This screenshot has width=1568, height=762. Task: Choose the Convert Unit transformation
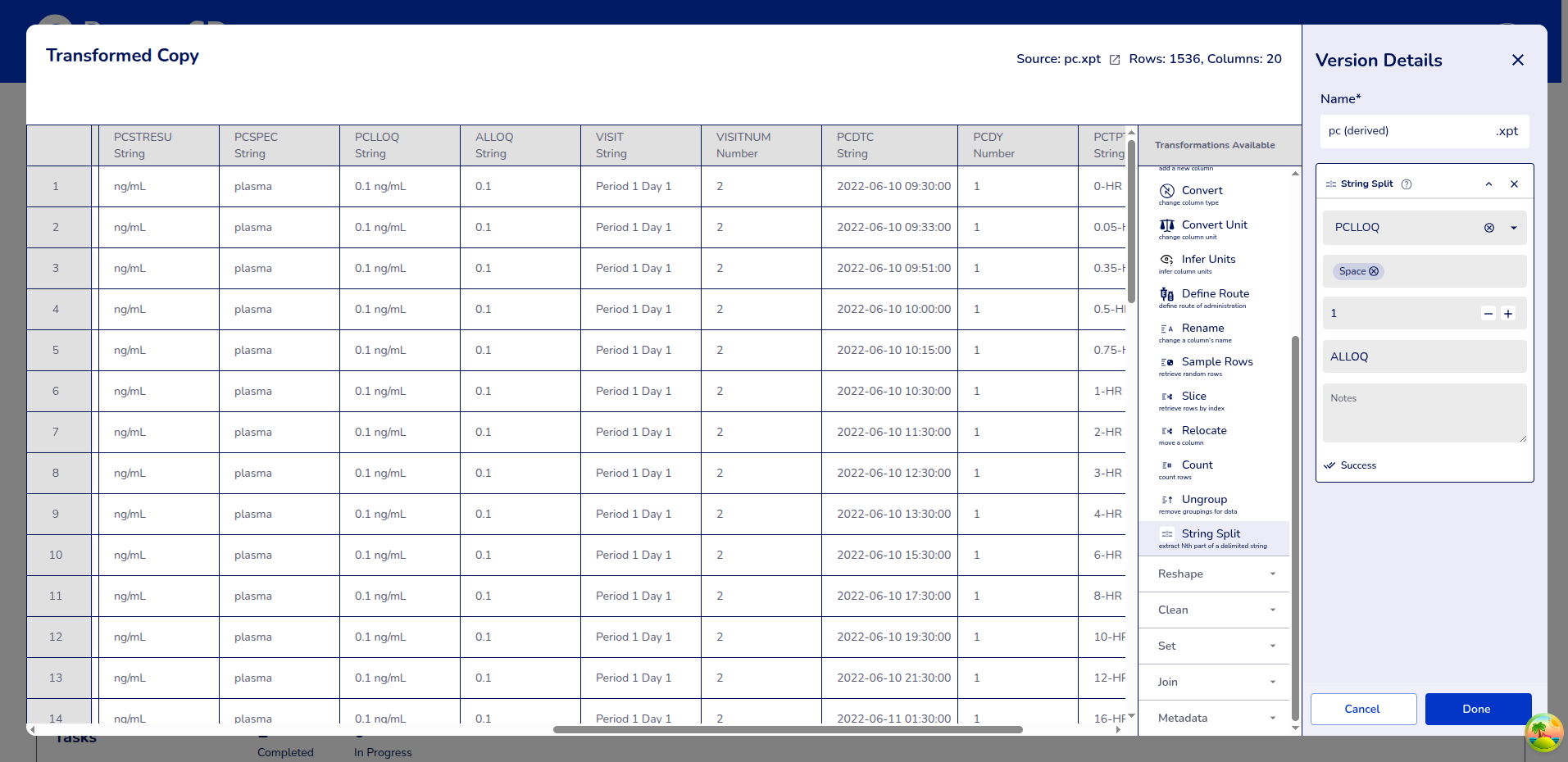(x=1213, y=225)
